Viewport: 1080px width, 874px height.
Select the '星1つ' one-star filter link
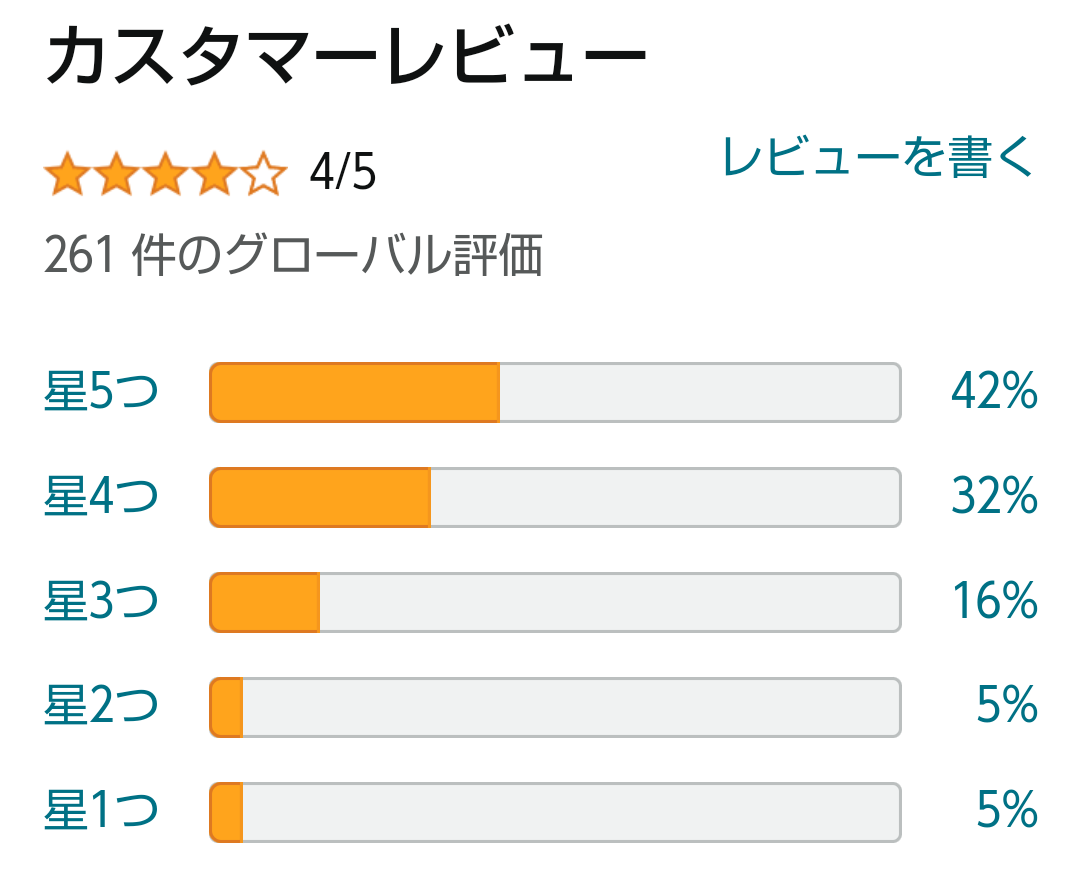[101, 811]
